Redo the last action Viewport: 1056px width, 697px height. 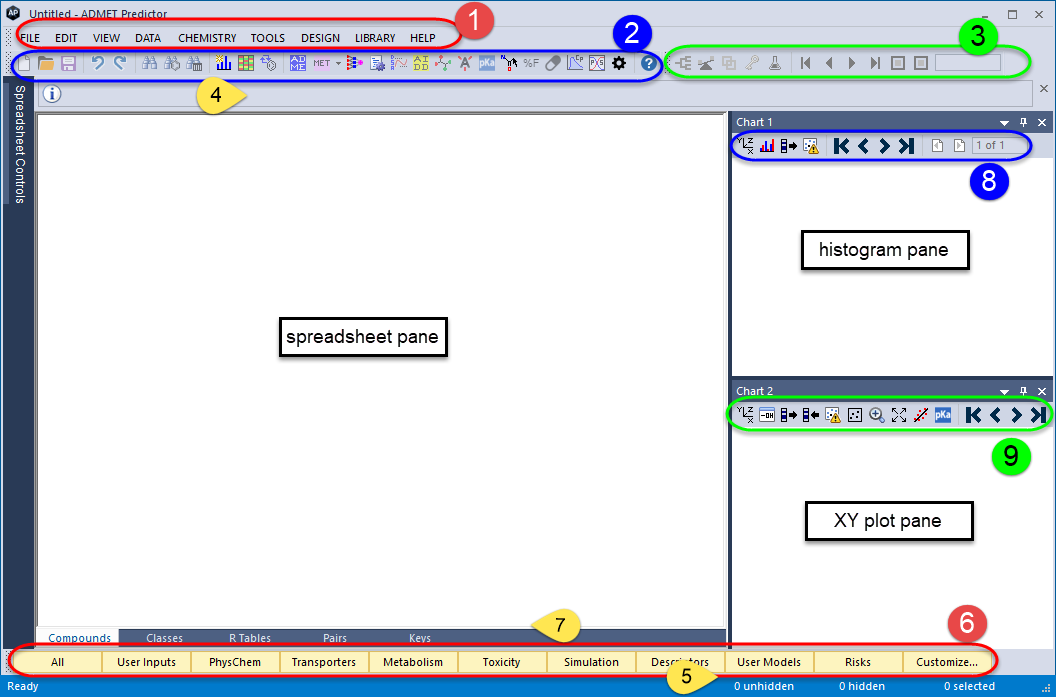pos(120,63)
